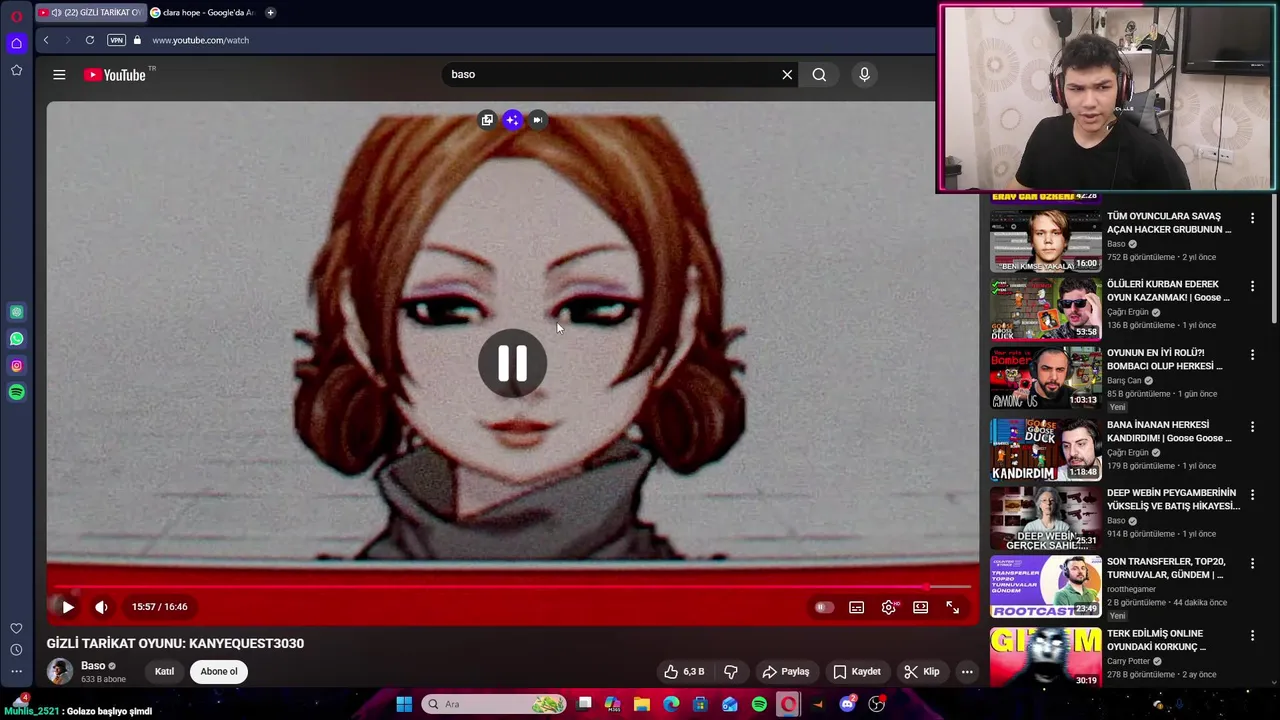Toggle subtitles with the captions icon
Viewport: 1280px width, 720px height.
tap(856, 607)
